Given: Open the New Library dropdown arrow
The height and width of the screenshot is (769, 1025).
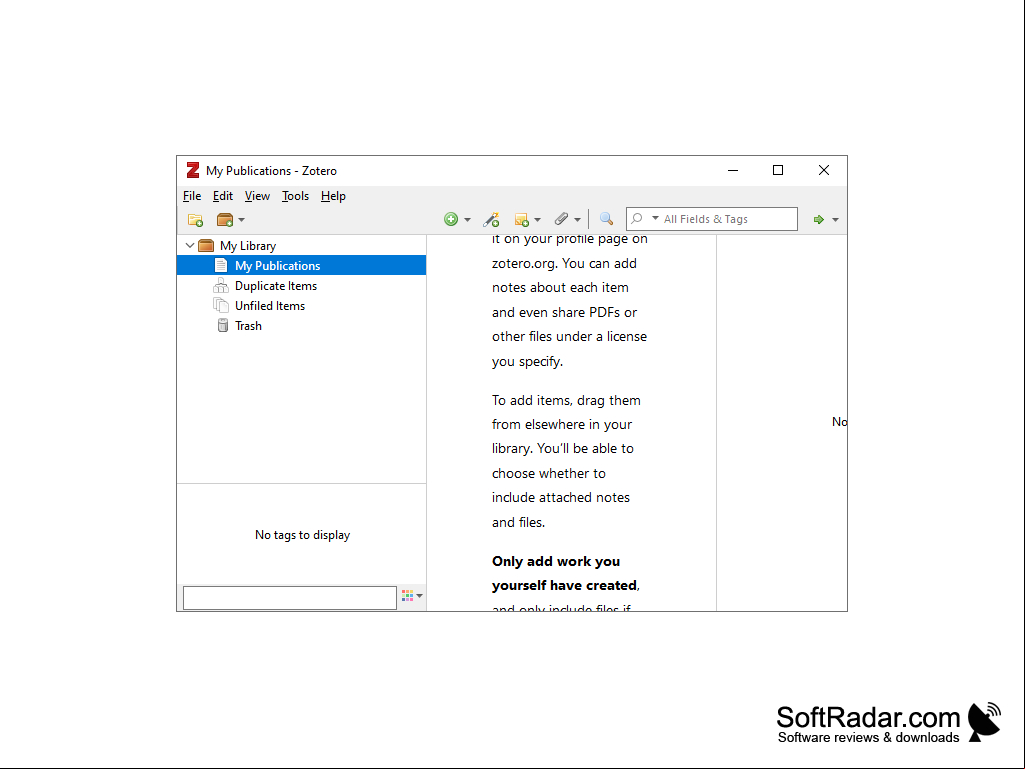Looking at the screenshot, I should click(241, 220).
